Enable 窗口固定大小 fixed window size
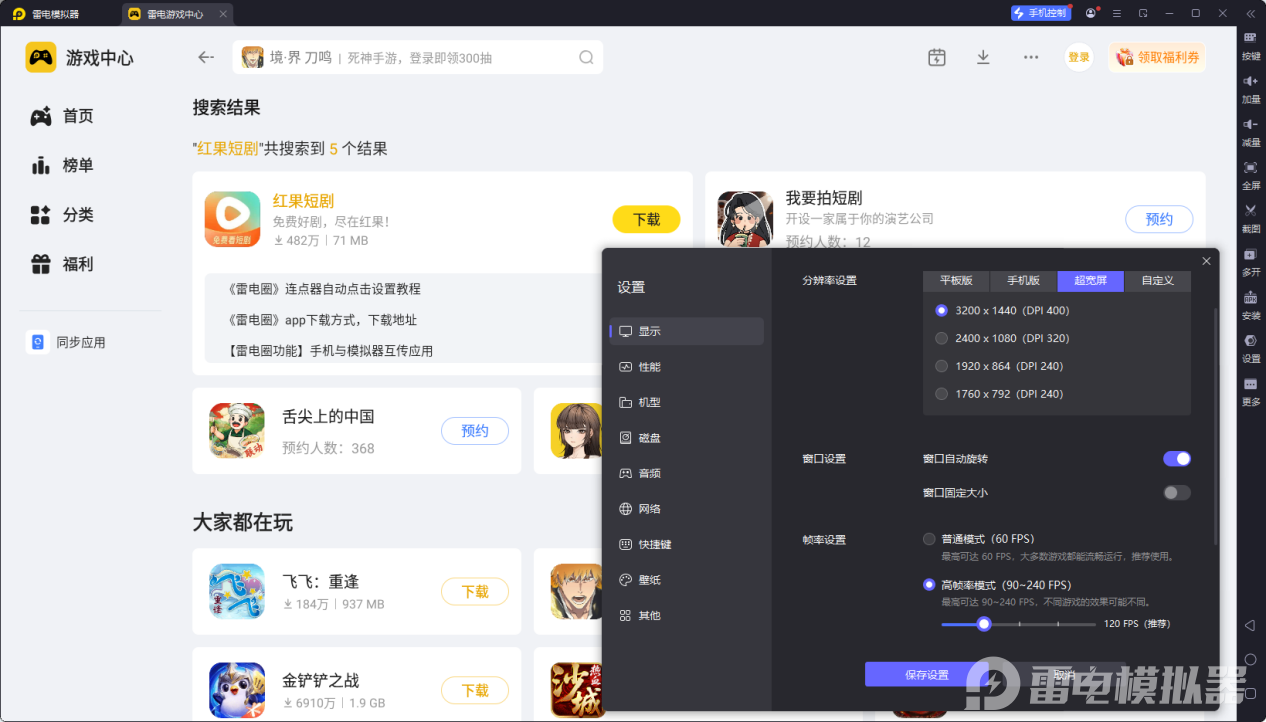Viewport: 1266px width, 722px height. [1177, 492]
